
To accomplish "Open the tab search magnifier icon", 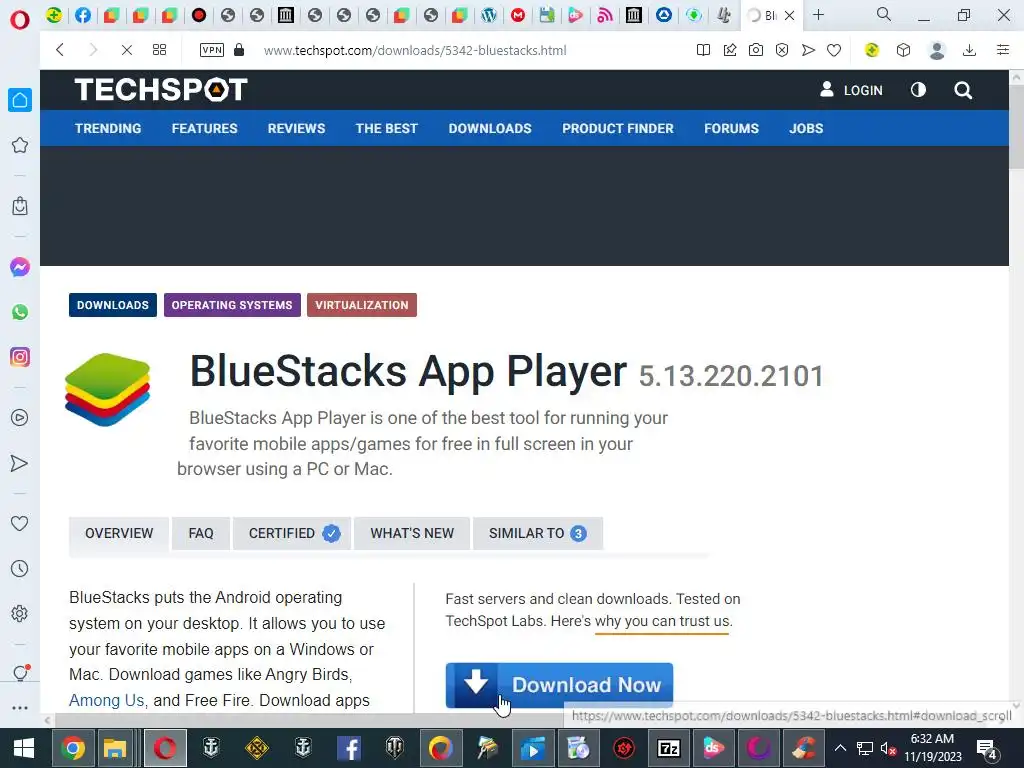I will coord(884,14).
